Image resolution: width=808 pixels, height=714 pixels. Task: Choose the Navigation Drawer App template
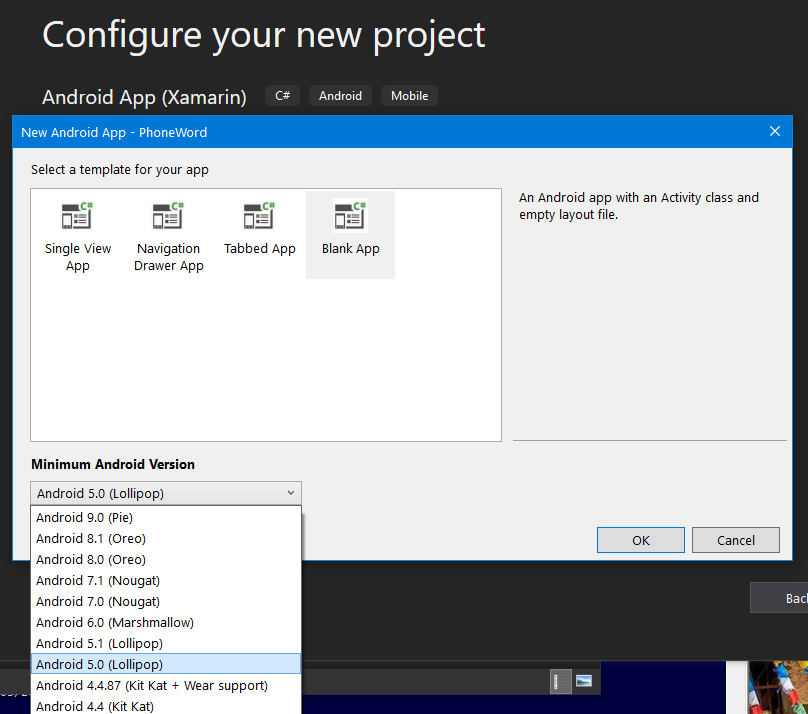168,217
